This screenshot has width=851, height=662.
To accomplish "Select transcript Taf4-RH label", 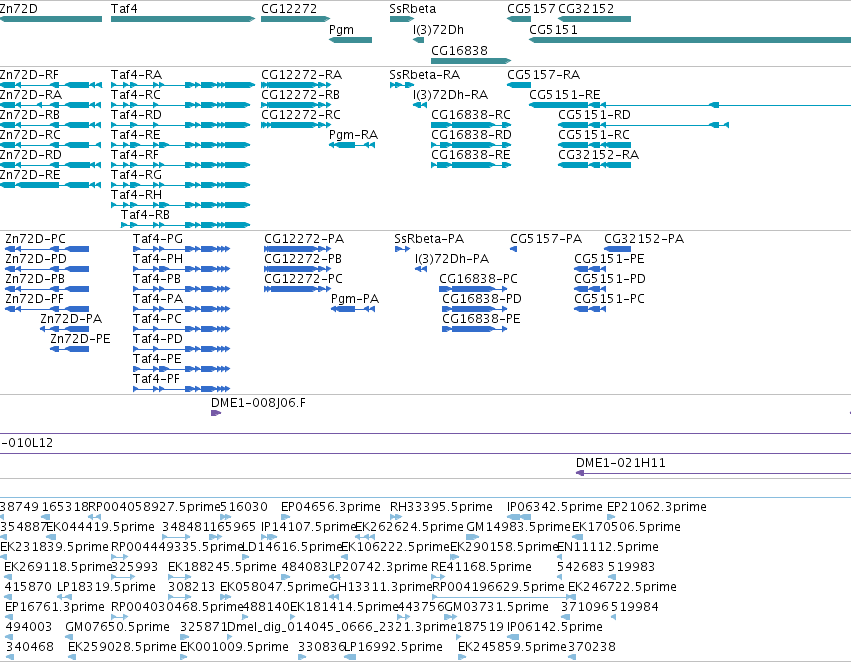I will click(136, 195).
